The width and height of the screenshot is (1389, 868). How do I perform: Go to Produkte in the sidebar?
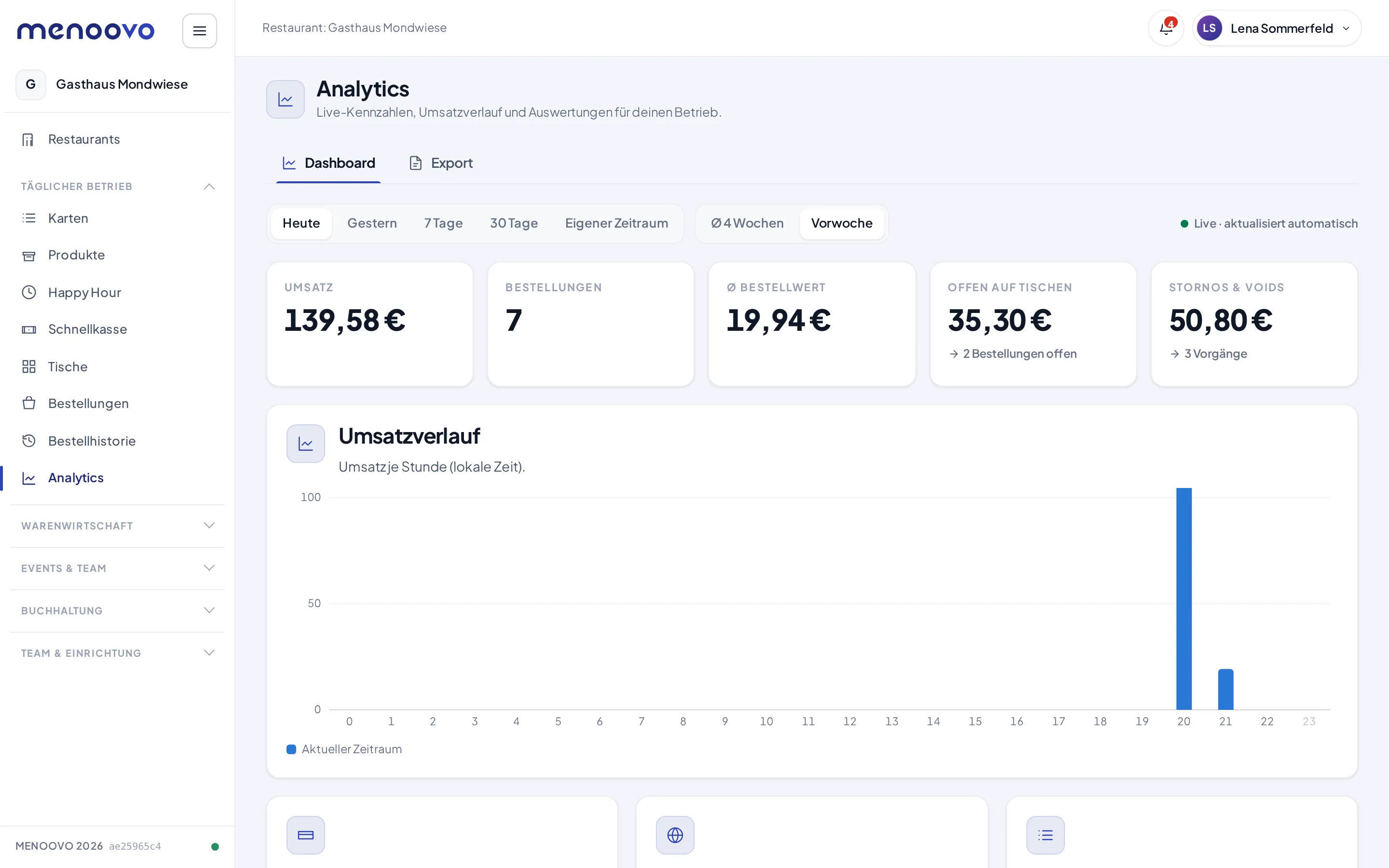[117, 255]
